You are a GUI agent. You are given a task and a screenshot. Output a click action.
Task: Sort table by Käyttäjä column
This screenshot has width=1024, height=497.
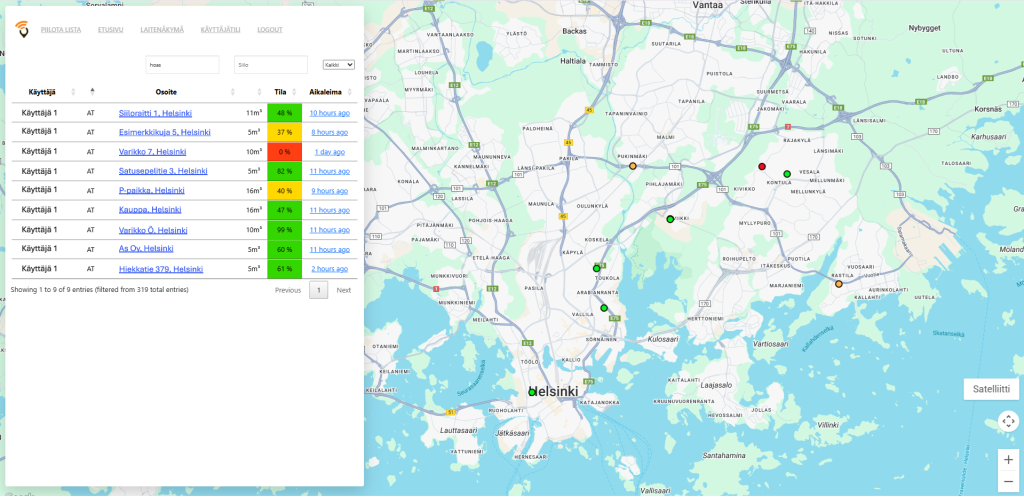(42, 92)
